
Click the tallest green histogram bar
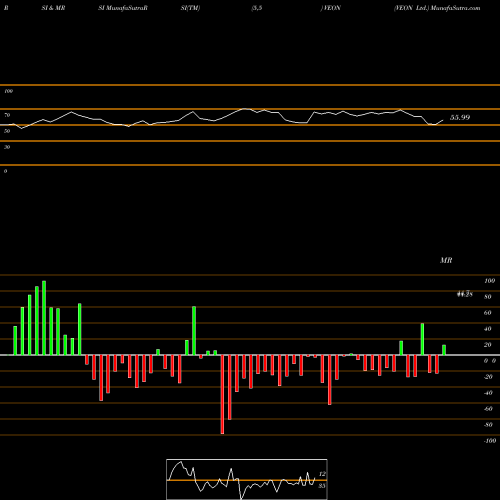[x=44, y=318]
